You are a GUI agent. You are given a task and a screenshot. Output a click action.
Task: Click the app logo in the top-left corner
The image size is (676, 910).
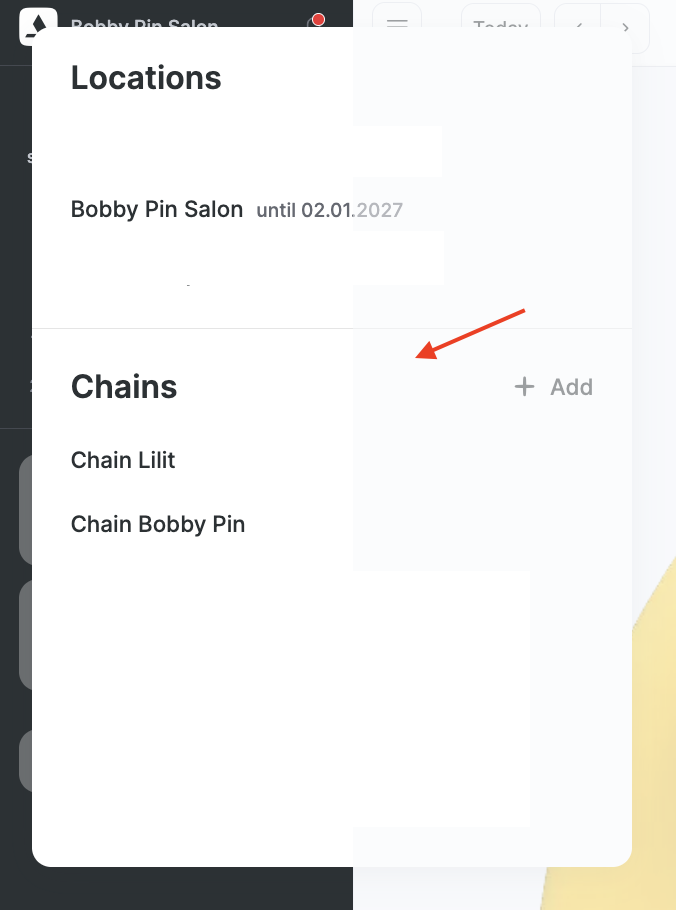tap(37, 23)
